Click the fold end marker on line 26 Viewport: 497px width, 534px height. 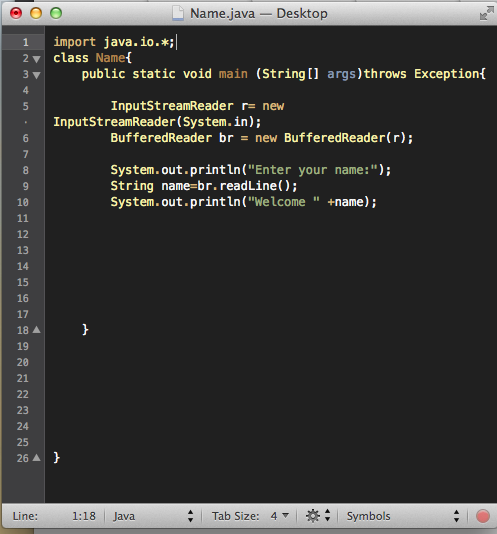tap(36, 458)
